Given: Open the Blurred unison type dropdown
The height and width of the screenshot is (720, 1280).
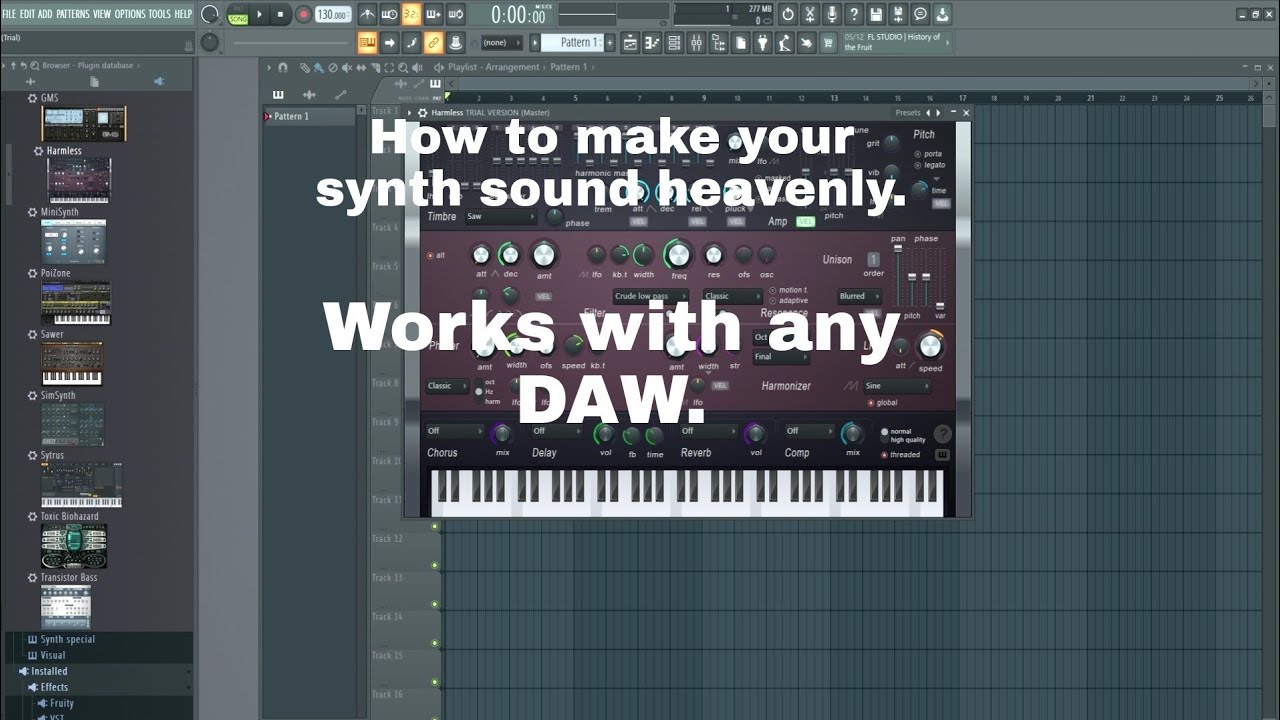Looking at the screenshot, I should coord(860,296).
